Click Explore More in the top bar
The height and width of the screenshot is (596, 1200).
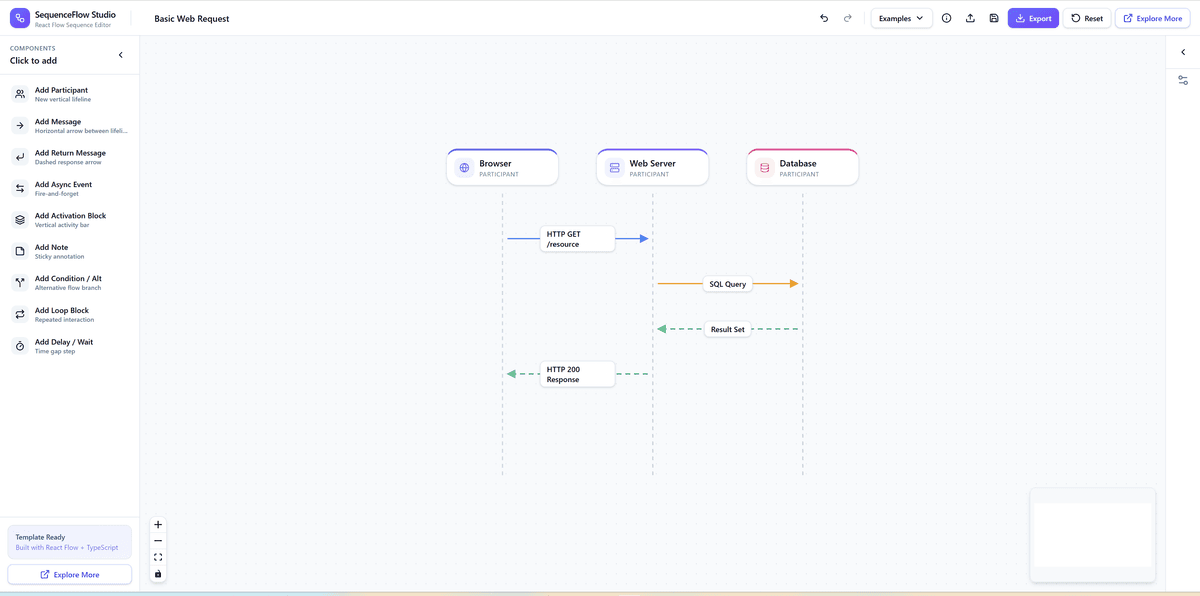coord(1152,18)
